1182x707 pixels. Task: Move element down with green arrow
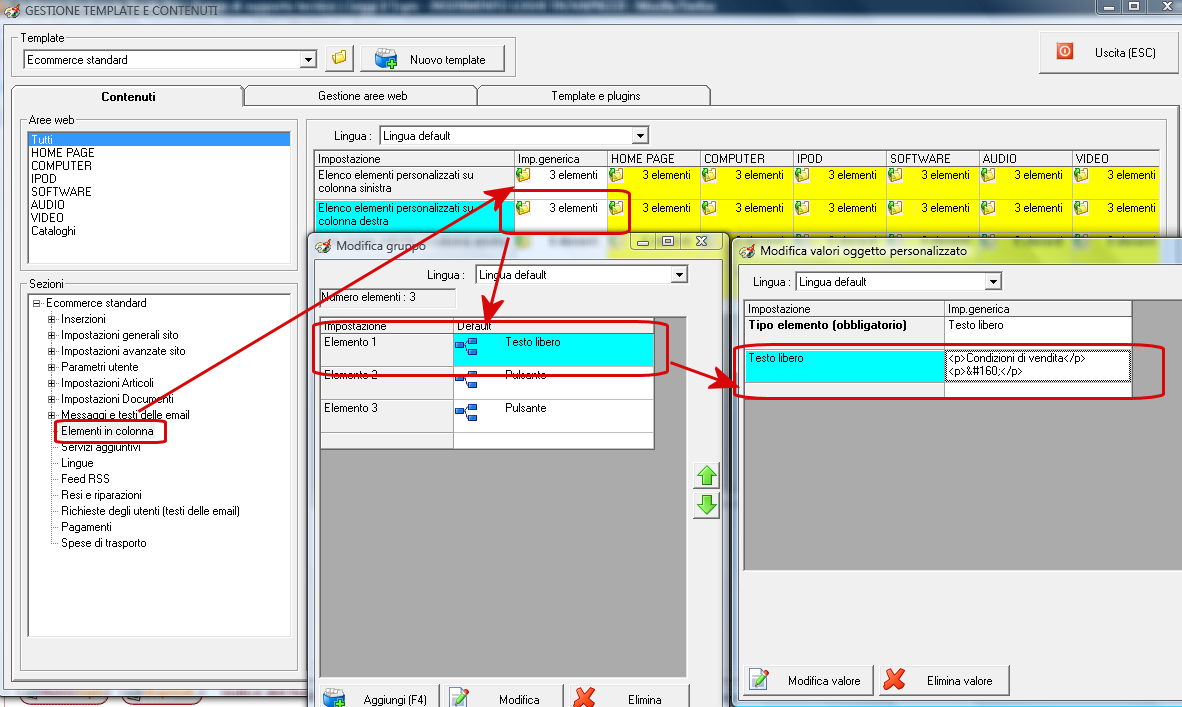[706, 504]
